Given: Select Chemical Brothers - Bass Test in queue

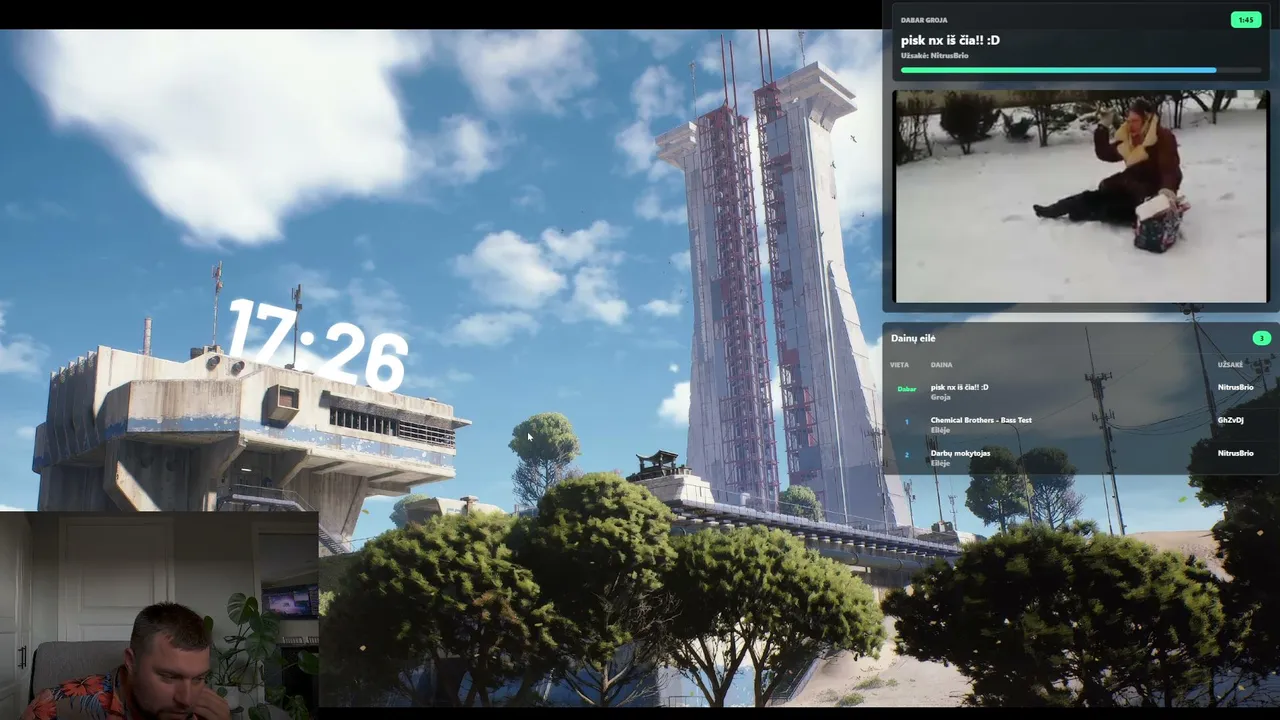Looking at the screenshot, I should 981,420.
